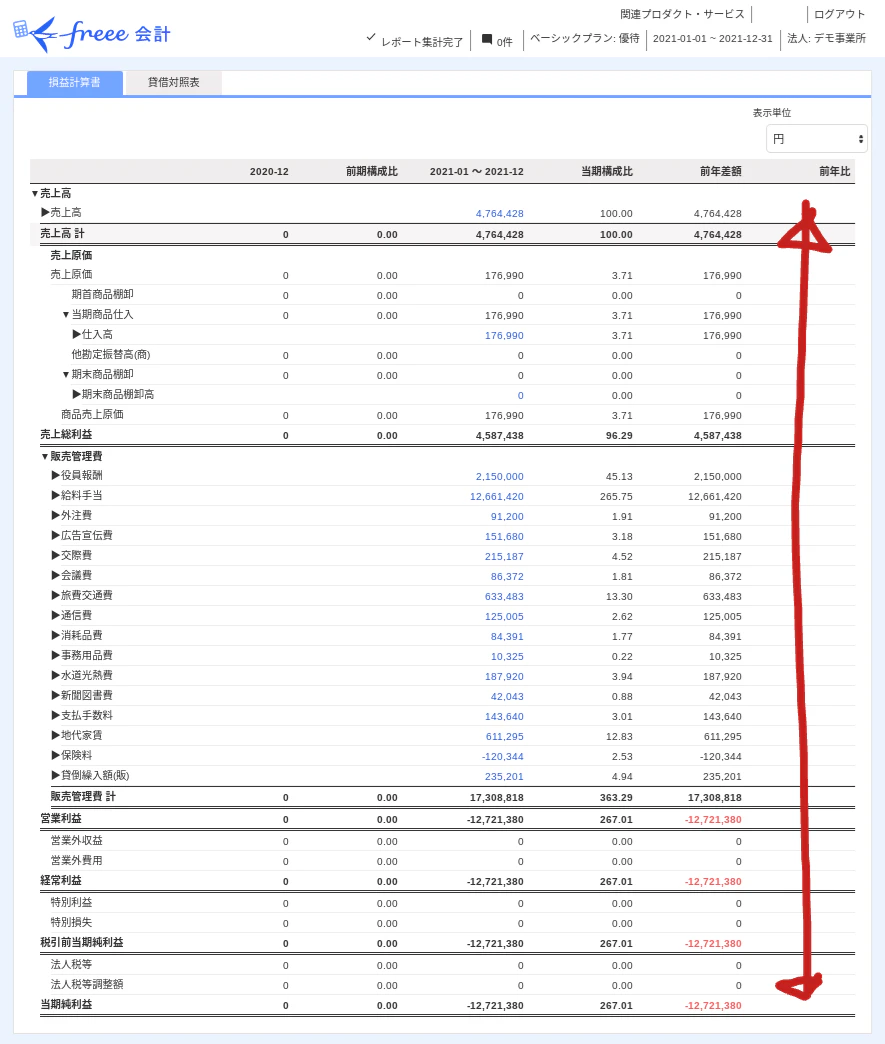Image resolution: width=885 pixels, height=1044 pixels.
Task: Collapse the 販売管理費 section
Action: [45, 457]
